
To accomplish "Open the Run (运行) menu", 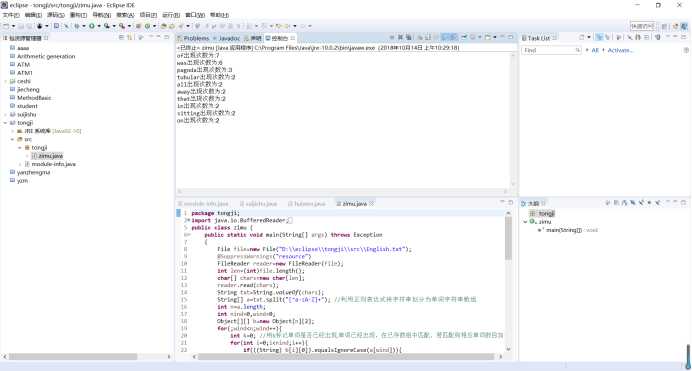I will (171, 15).
